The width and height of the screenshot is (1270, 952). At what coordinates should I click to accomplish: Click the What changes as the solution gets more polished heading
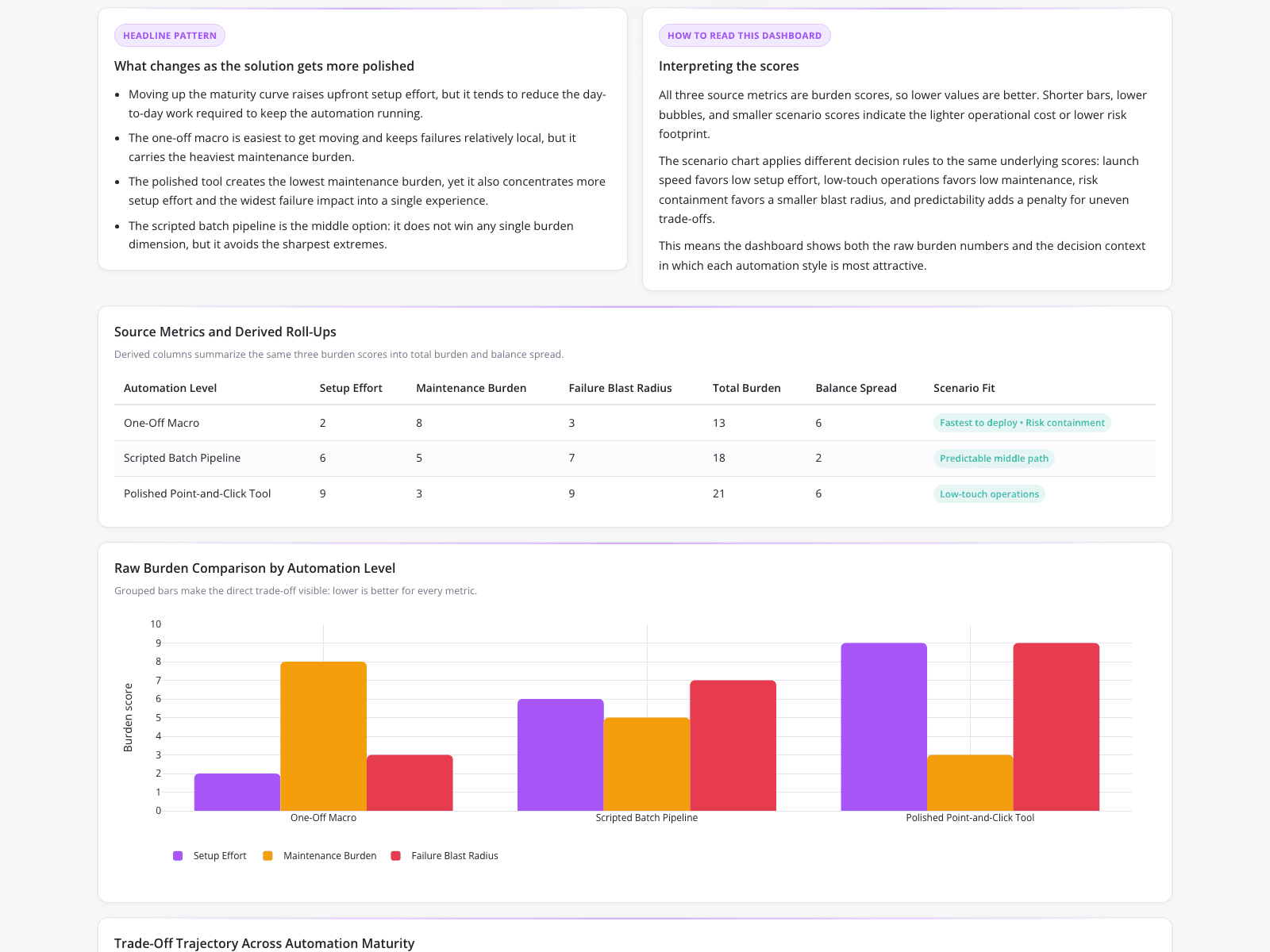(264, 66)
